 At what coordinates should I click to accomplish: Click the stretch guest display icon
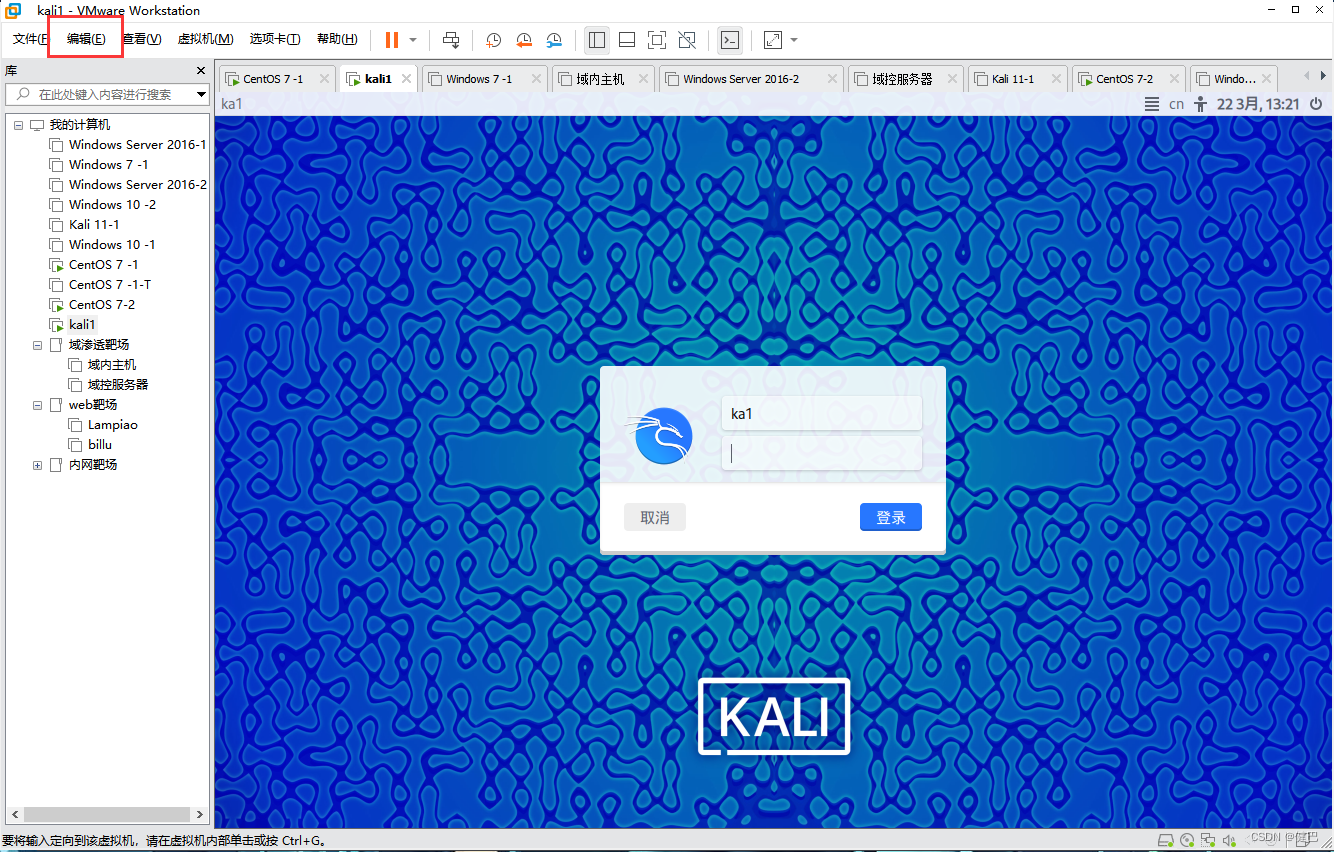click(x=773, y=40)
